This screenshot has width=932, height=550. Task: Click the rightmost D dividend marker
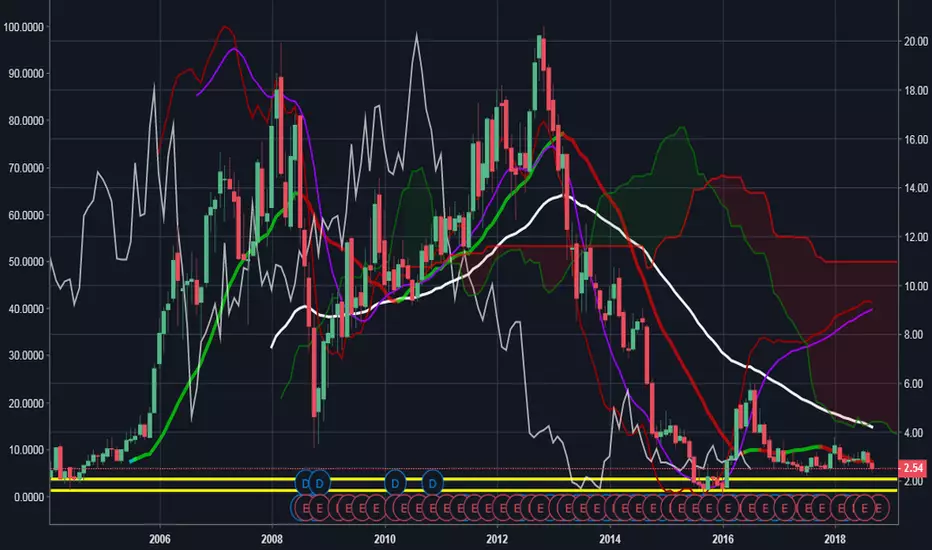433,483
